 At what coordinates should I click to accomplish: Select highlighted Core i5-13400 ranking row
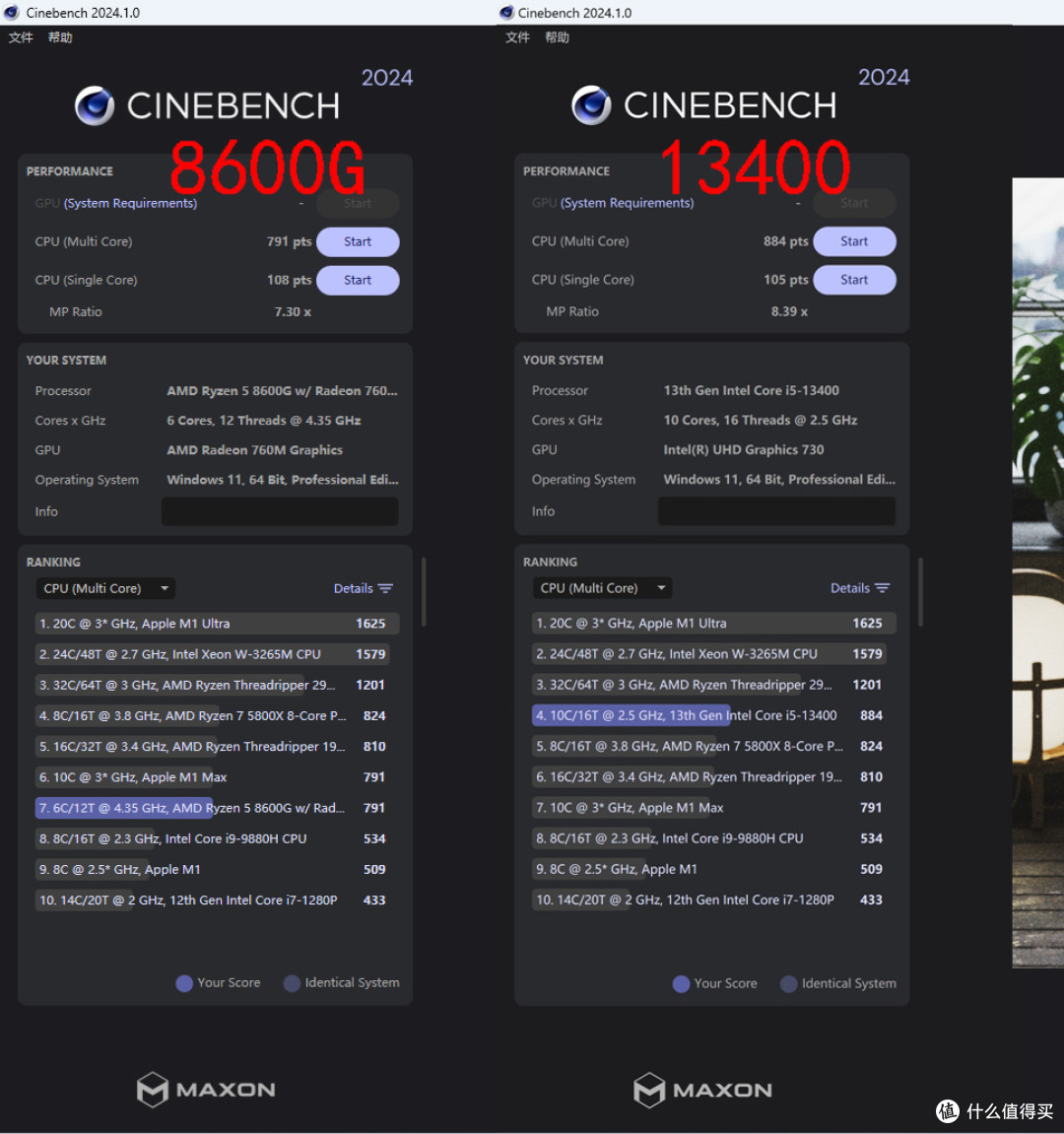pos(714,715)
